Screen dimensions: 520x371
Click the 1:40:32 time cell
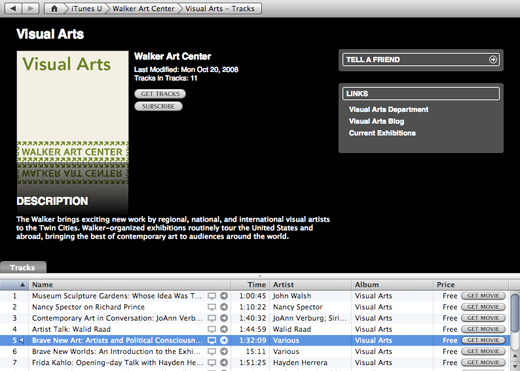[x=253, y=318]
